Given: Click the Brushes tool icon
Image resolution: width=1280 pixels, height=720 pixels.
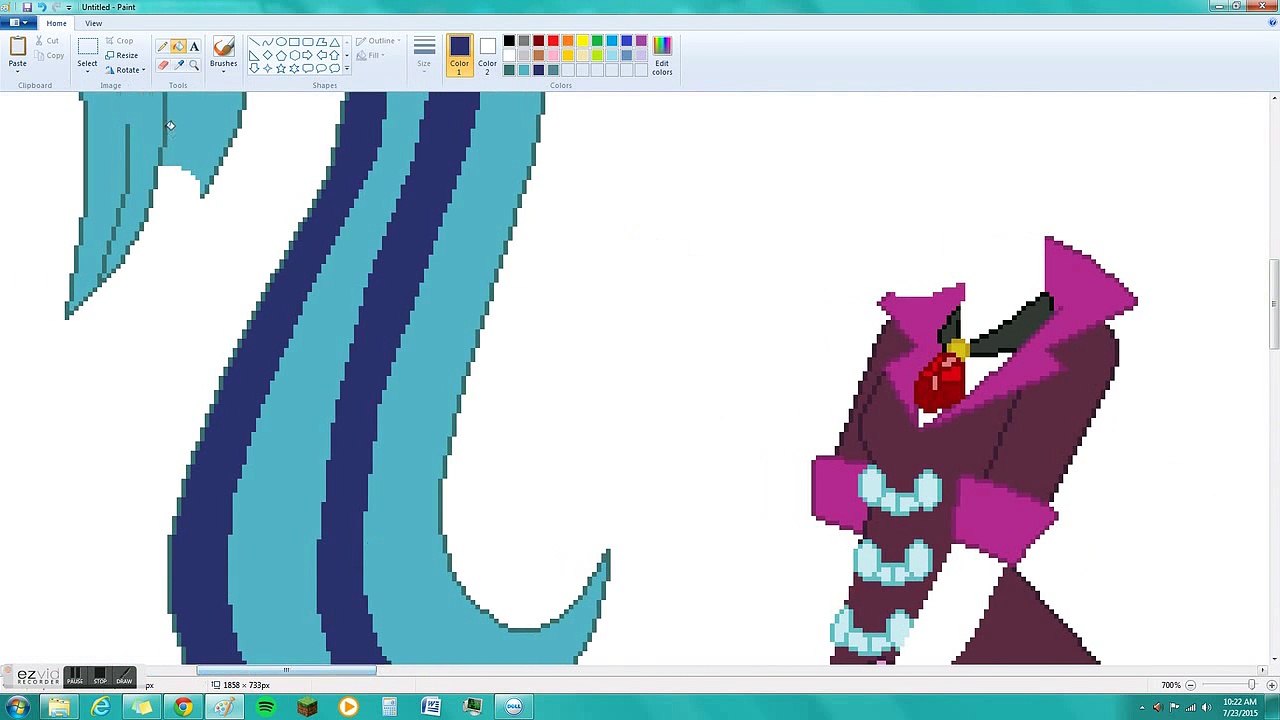Looking at the screenshot, I should pyautogui.click(x=223, y=47).
